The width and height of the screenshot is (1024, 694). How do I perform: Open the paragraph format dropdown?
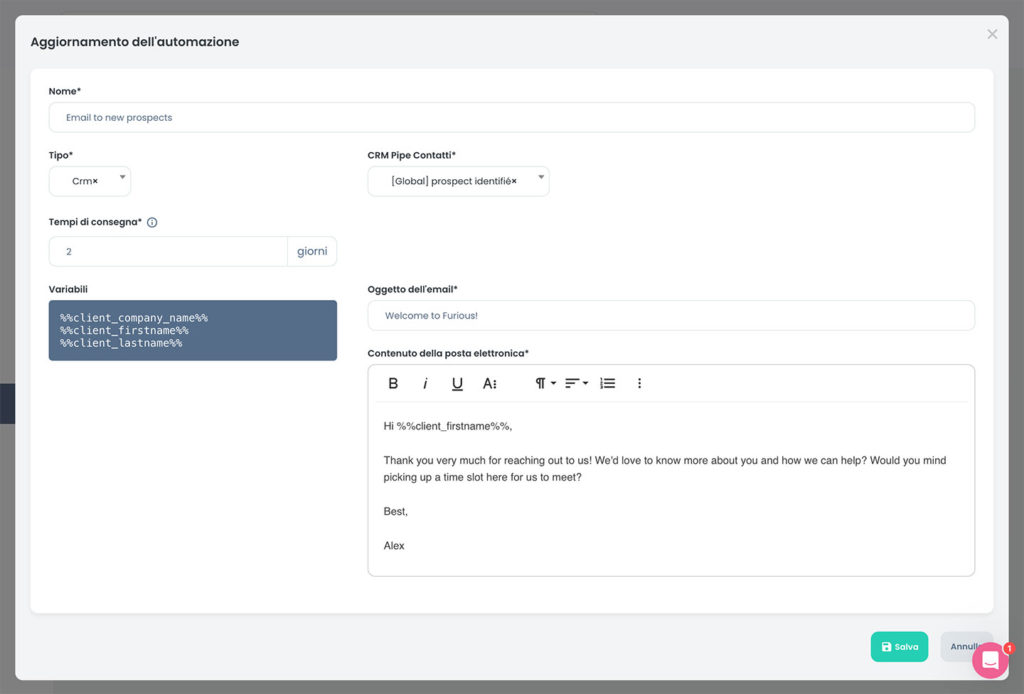tap(545, 383)
